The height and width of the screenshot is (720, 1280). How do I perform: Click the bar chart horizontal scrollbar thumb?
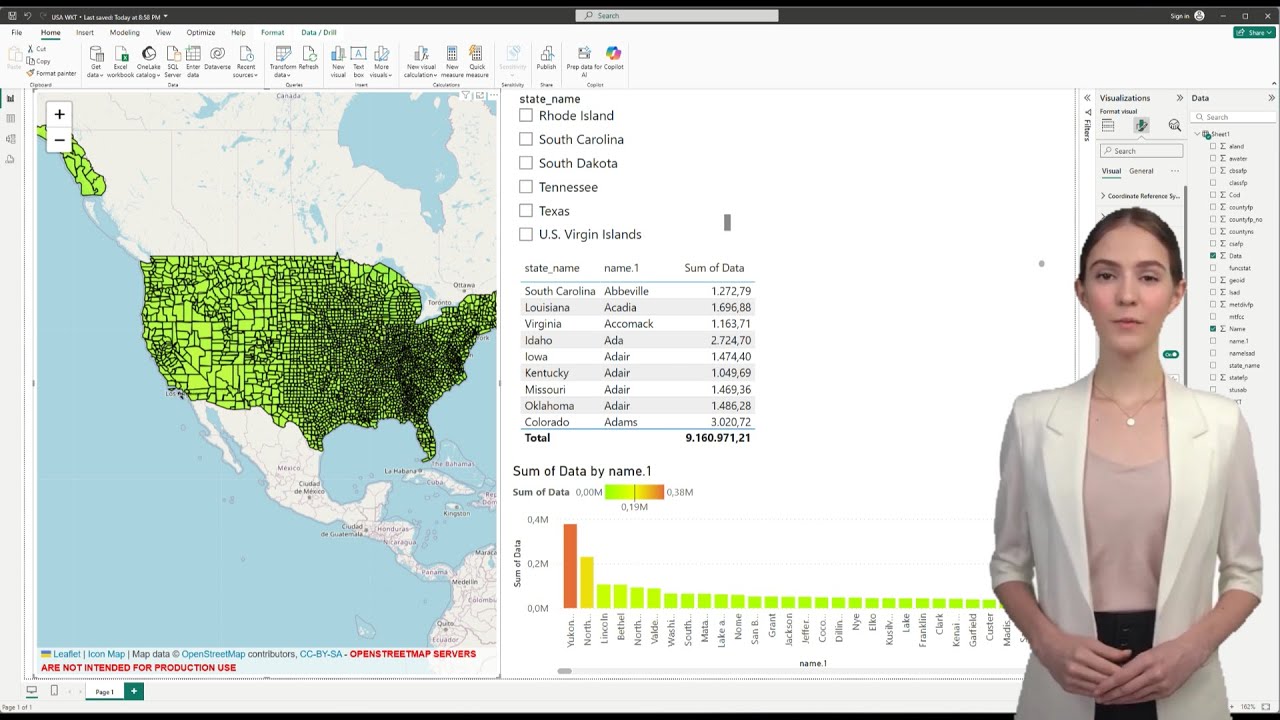coord(565,671)
